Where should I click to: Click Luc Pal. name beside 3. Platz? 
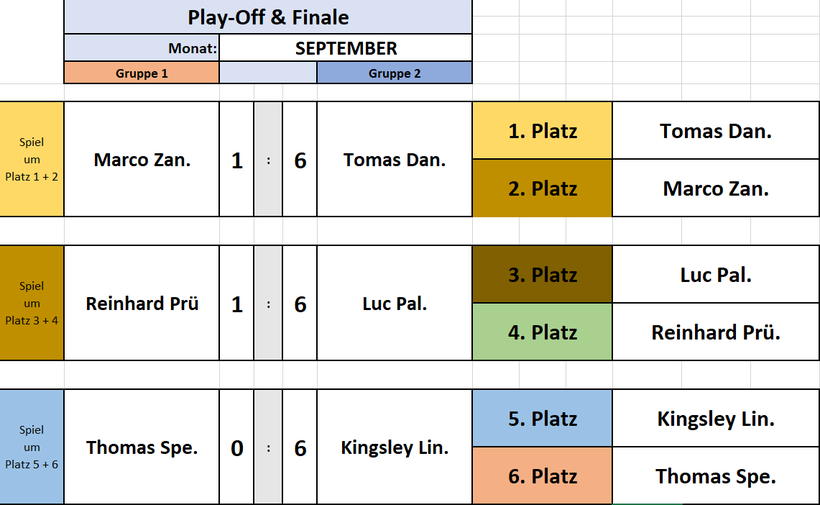[715, 275]
